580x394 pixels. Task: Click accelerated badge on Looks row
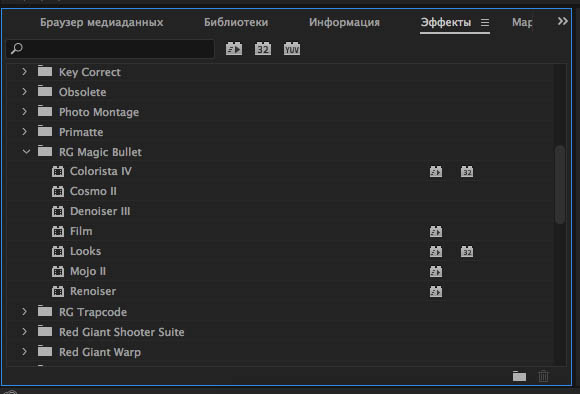(x=436, y=252)
